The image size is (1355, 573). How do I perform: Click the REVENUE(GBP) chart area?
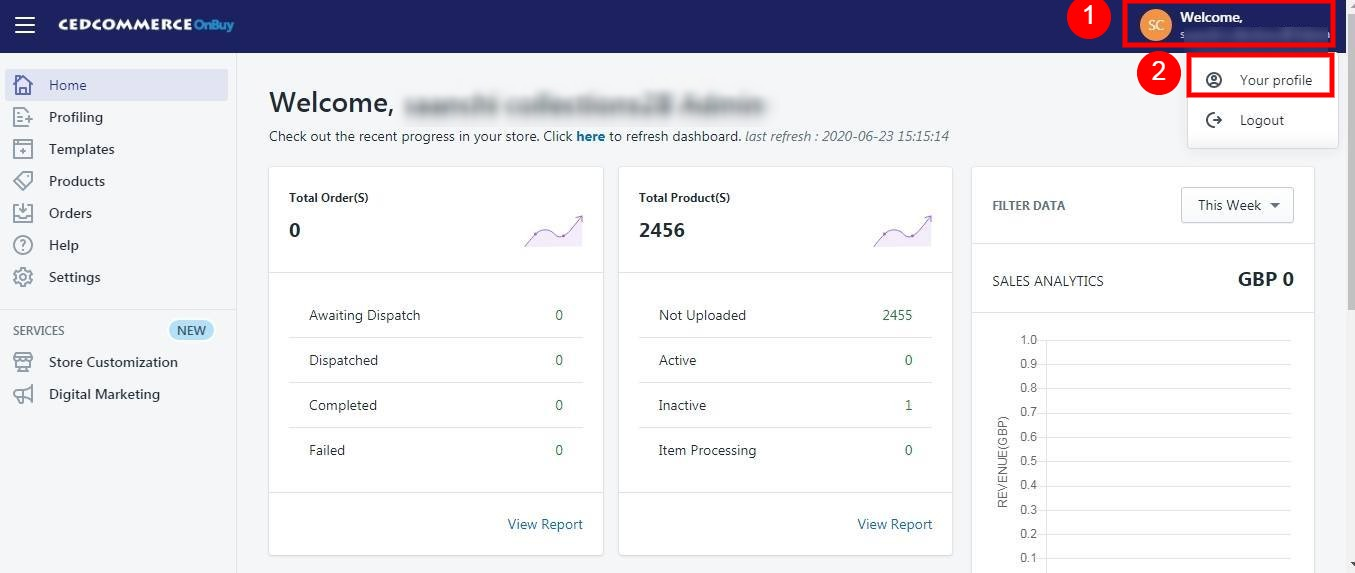[x=1143, y=455]
